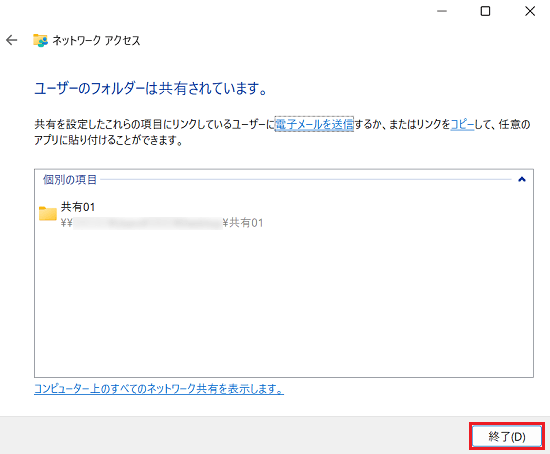Image resolution: width=550 pixels, height=454 pixels.
Task: Select the 共有01 folder icon
Action: pyautogui.click(x=48, y=213)
